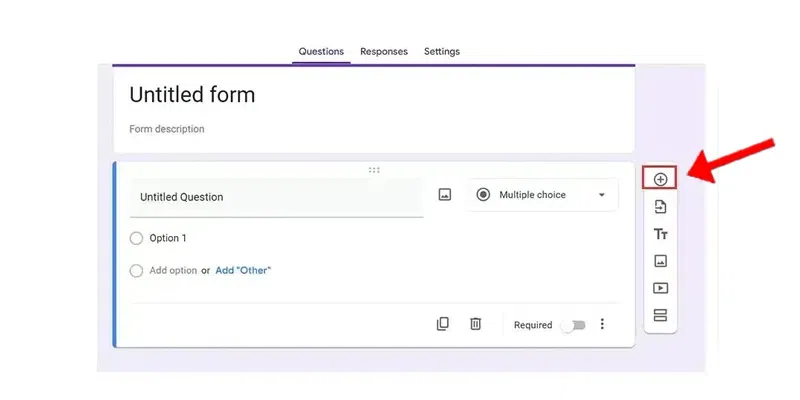
Task: Add a new section to the form
Action: click(x=660, y=315)
